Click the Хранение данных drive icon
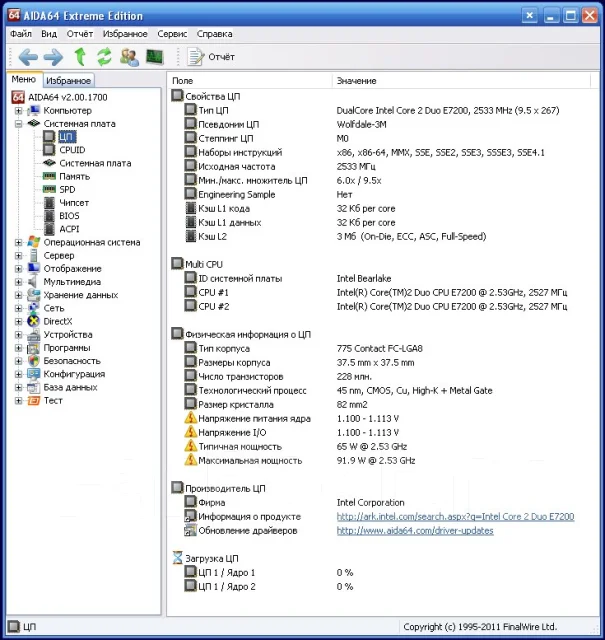This screenshot has height=640, width=605. click(33, 295)
